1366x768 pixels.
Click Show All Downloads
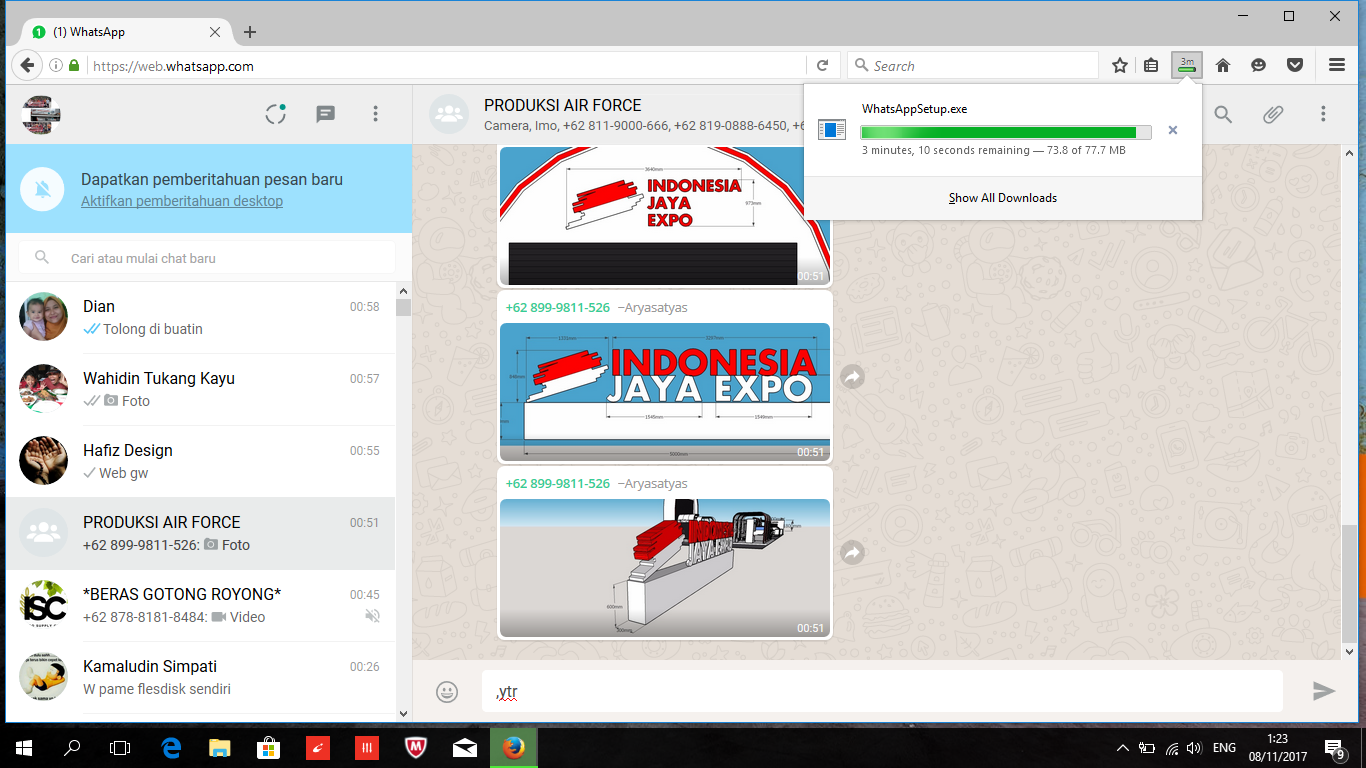pyautogui.click(x=1003, y=198)
